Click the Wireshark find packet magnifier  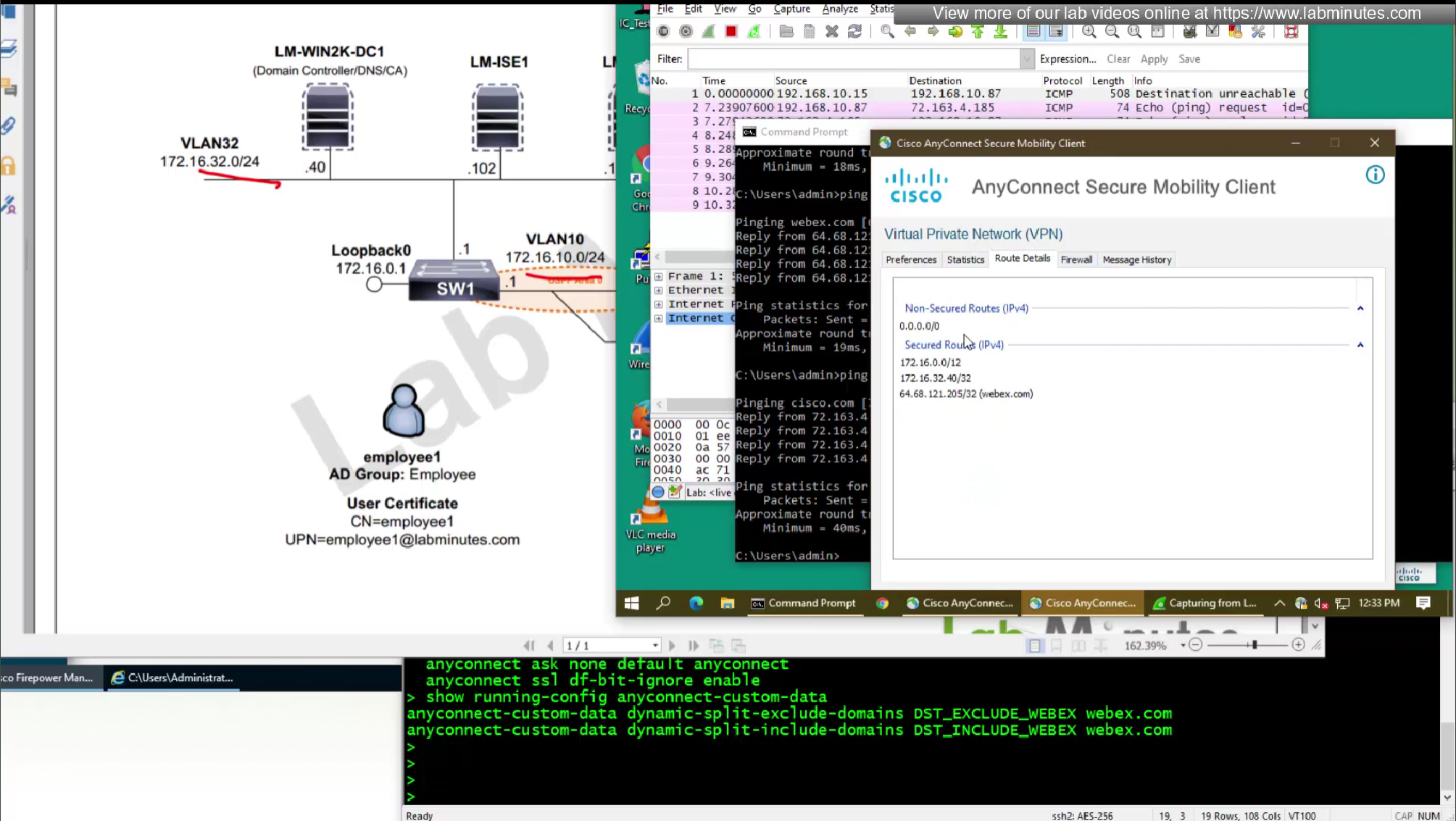click(887, 31)
